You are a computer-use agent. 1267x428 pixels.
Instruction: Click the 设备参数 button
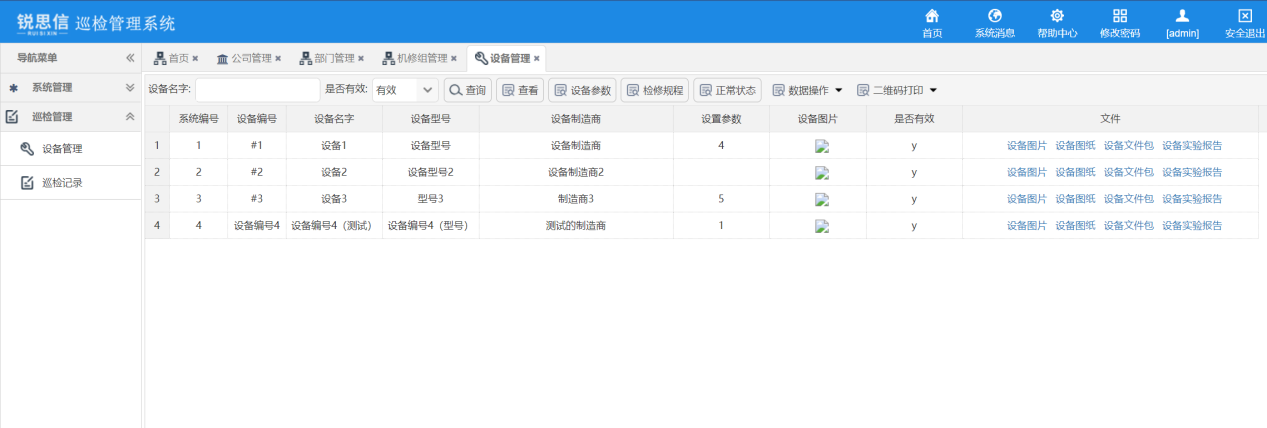tap(582, 90)
